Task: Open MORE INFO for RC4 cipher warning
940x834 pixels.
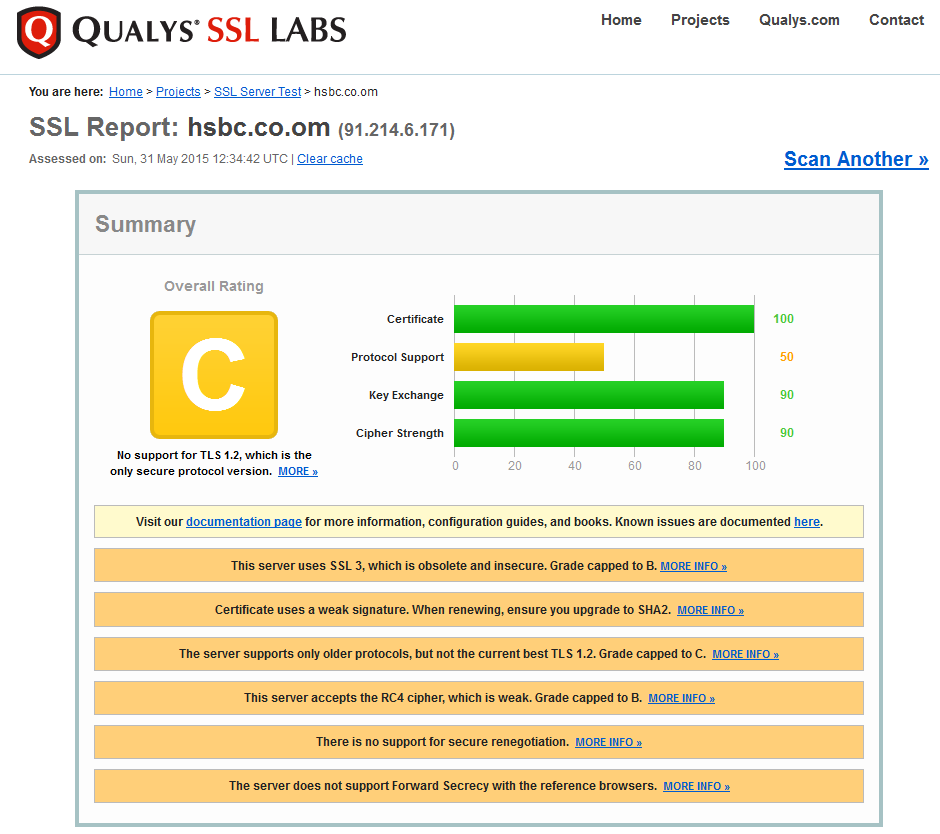Action: pos(682,698)
